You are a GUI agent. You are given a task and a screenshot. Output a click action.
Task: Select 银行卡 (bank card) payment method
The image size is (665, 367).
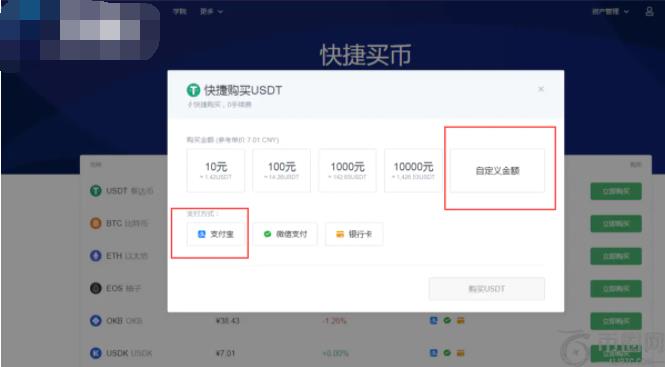354,234
